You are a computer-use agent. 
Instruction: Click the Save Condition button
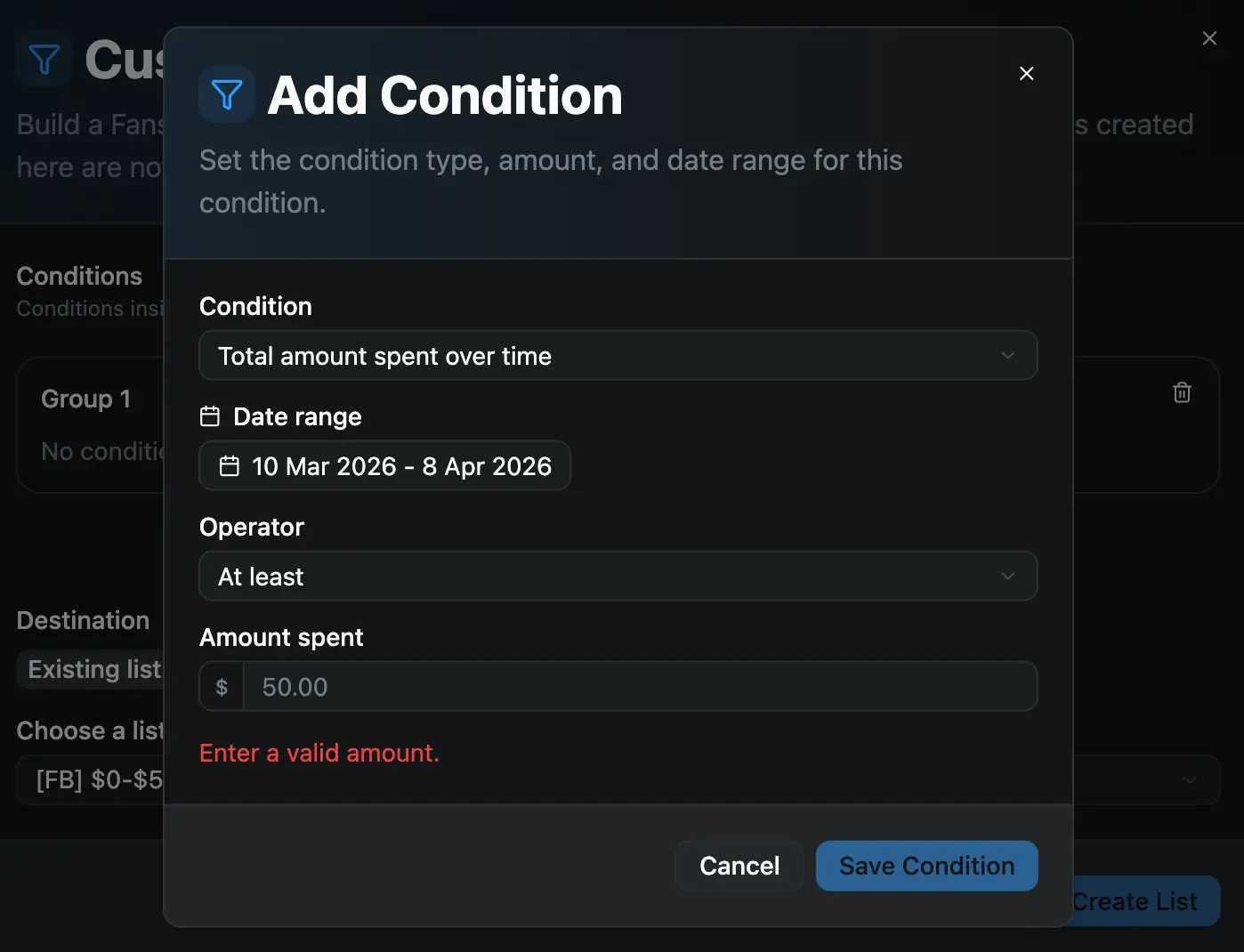(x=926, y=865)
